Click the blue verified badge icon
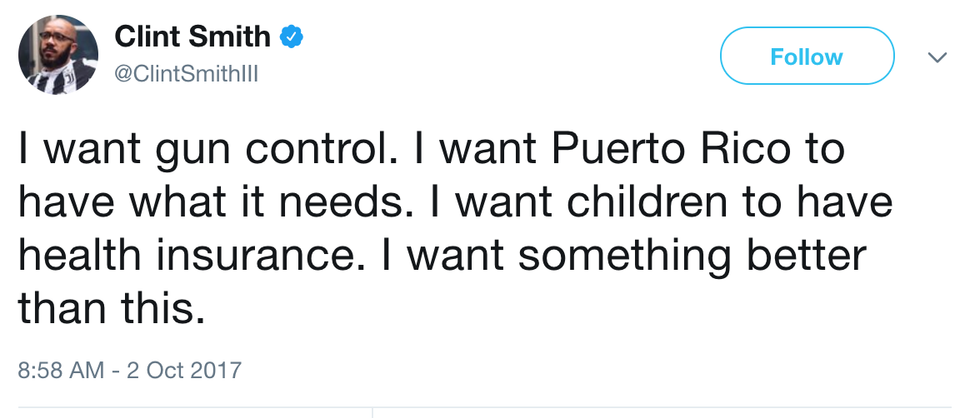The width and height of the screenshot is (980, 418). [x=291, y=38]
